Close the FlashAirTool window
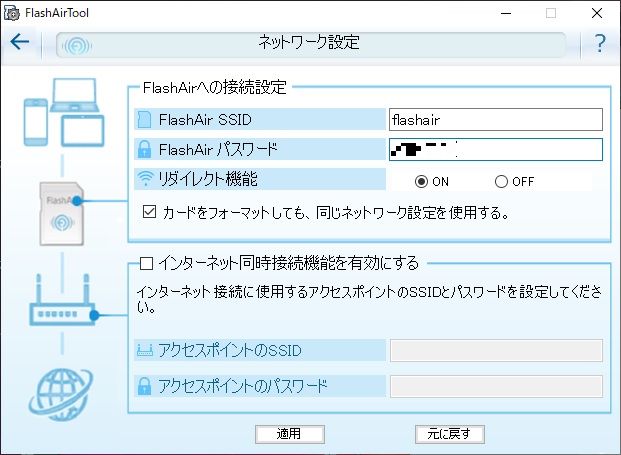 [597, 13]
